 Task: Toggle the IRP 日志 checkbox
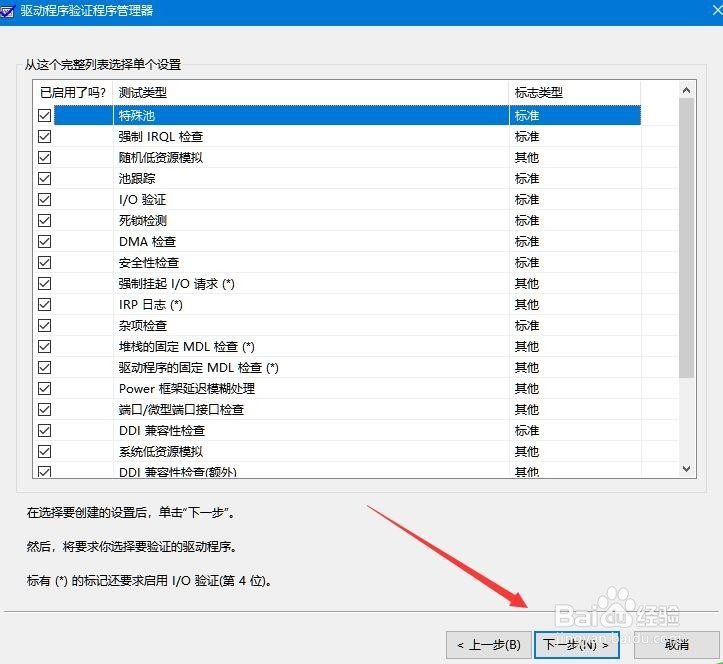coord(44,304)
